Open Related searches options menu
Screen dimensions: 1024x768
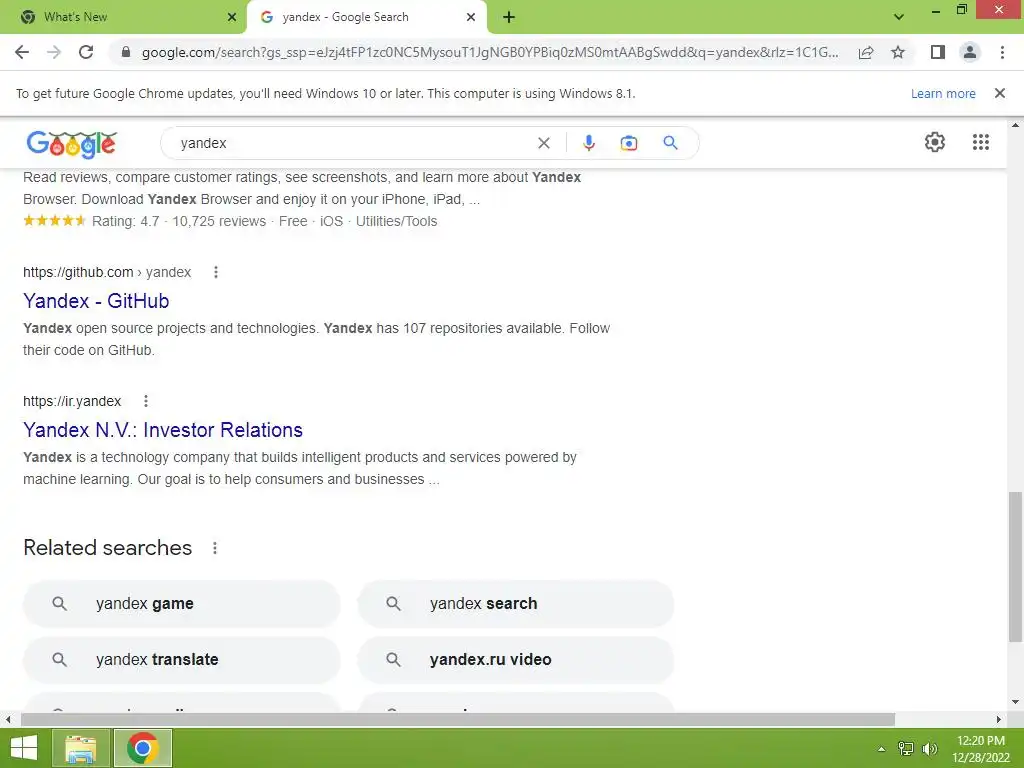(x=215, y=548)
